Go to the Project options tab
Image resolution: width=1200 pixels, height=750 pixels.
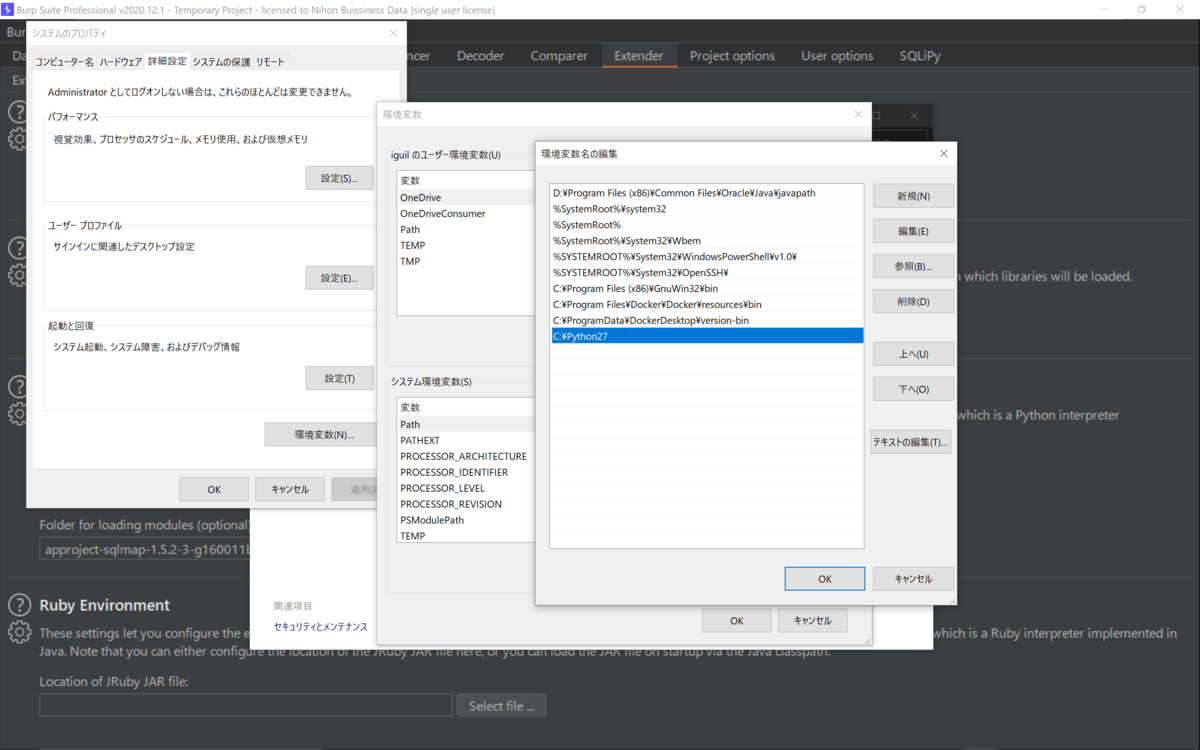tap(732, 56)
